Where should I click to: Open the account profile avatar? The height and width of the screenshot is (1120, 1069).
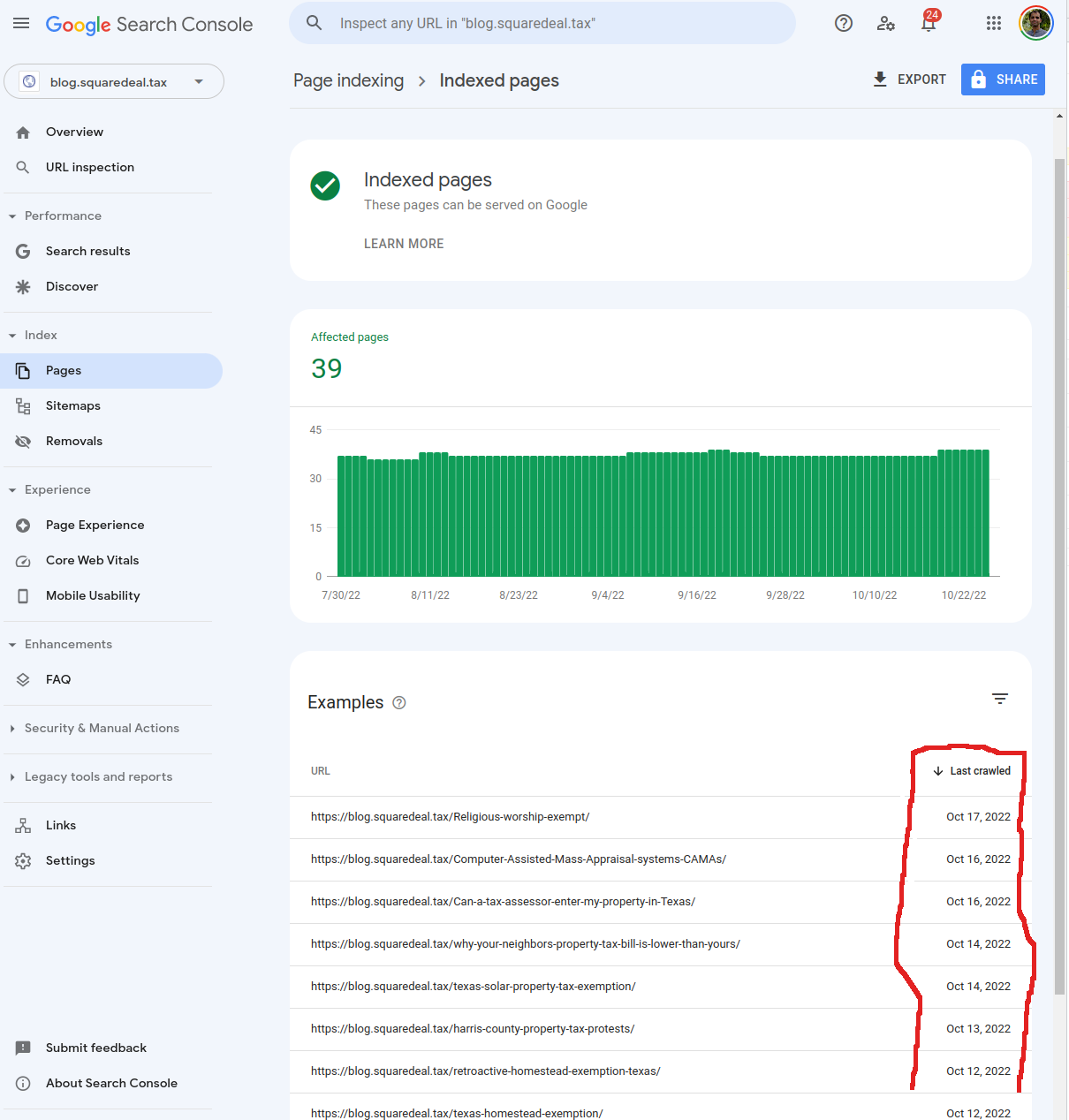(1036, 23)
